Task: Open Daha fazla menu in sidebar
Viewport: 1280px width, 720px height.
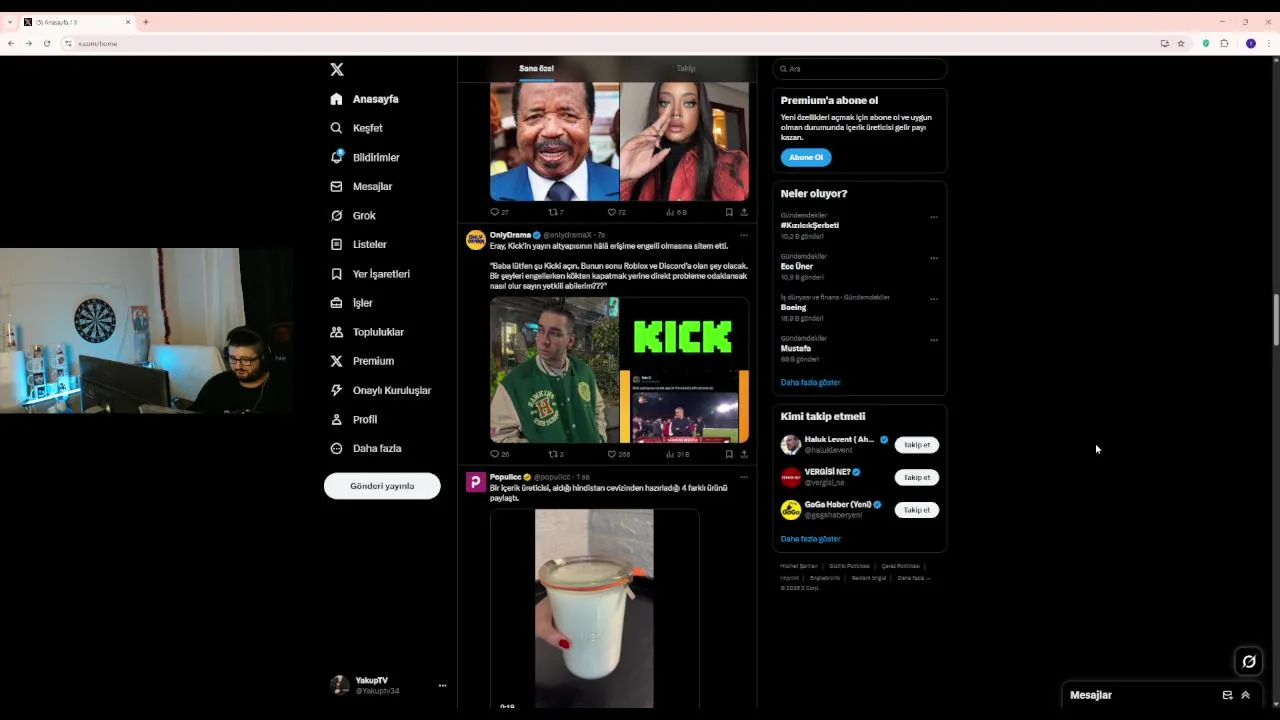Action: [x=366, y=448]
